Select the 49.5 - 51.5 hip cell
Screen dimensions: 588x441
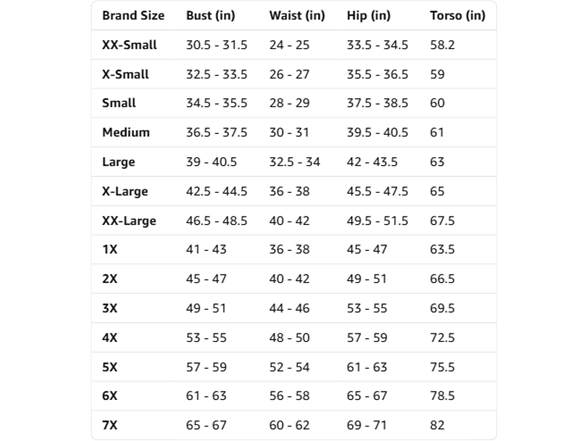coord(377,221)
